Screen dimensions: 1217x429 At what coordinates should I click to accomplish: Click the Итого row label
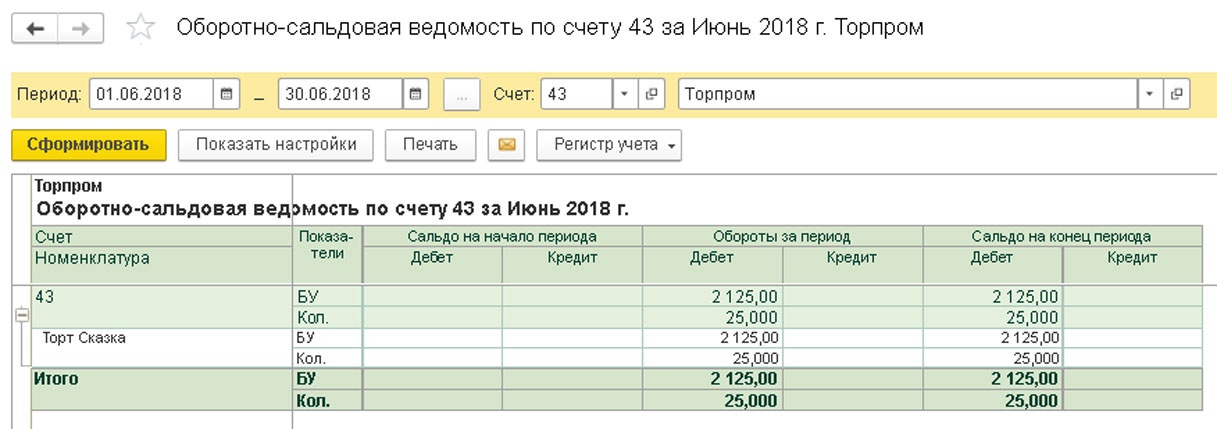click(x=56, y=379)
